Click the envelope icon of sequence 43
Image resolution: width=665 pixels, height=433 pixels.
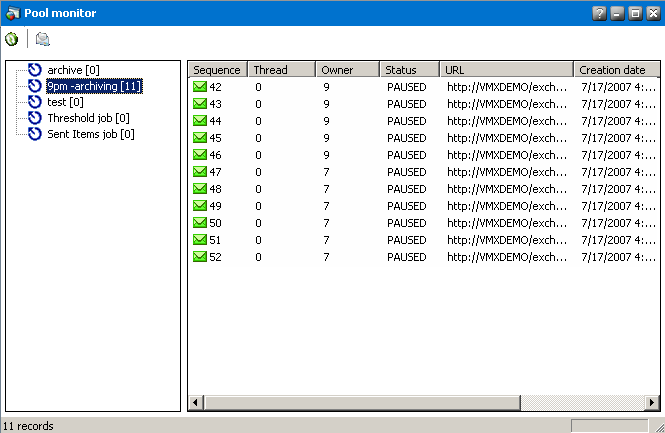coord(200,103)
